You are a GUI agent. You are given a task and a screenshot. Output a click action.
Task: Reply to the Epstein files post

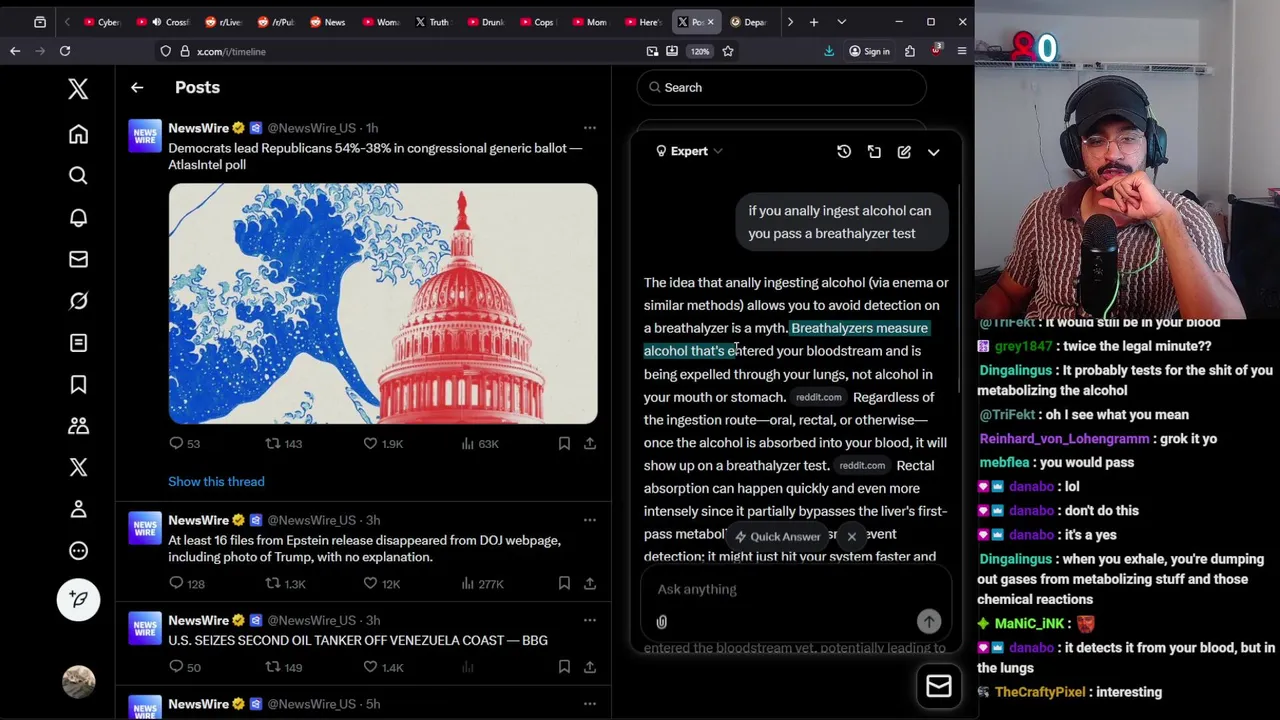click(186, 583)
